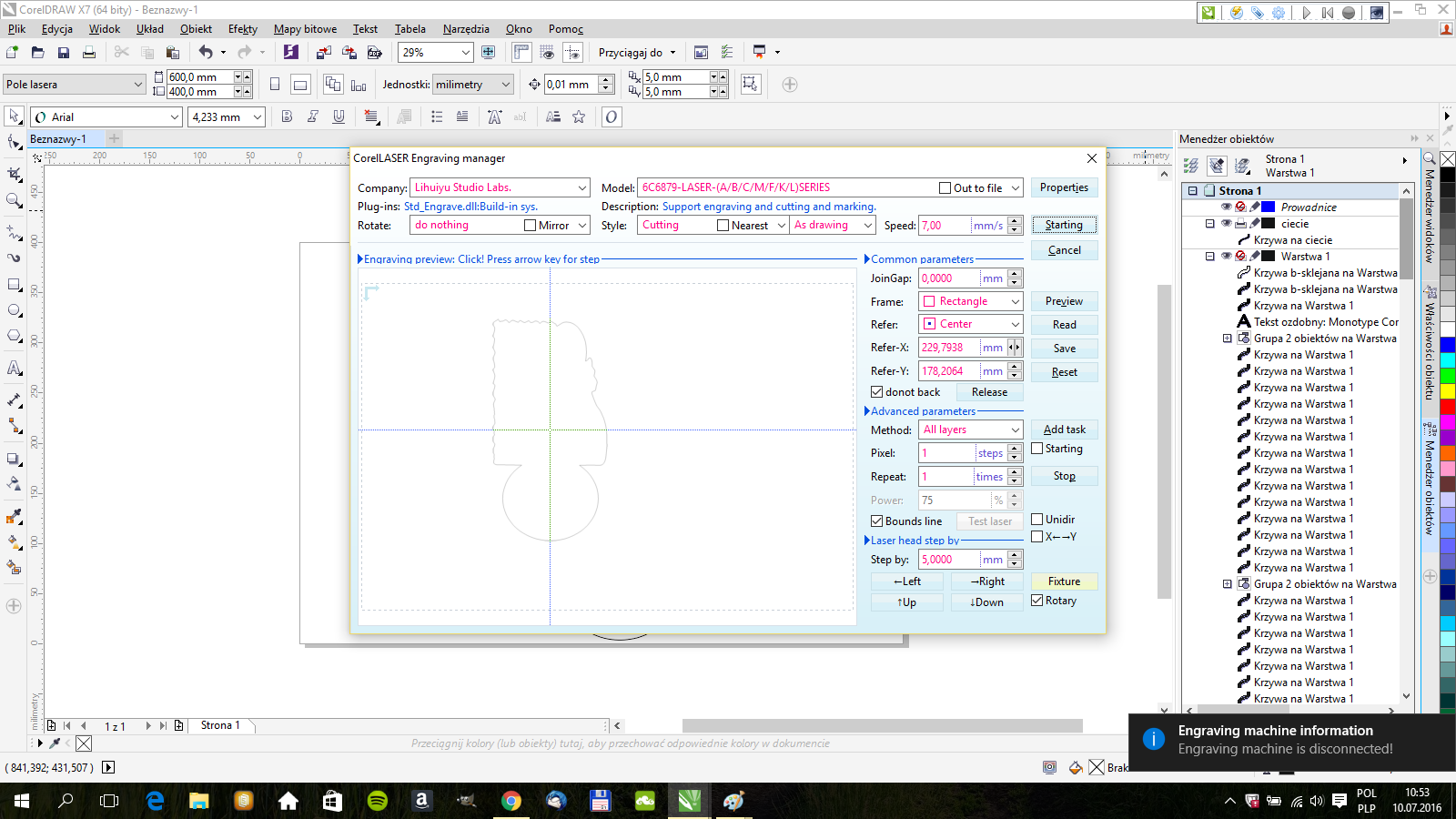
Task: Uncheck the Bounds line option
Action: tap(877, 521)
